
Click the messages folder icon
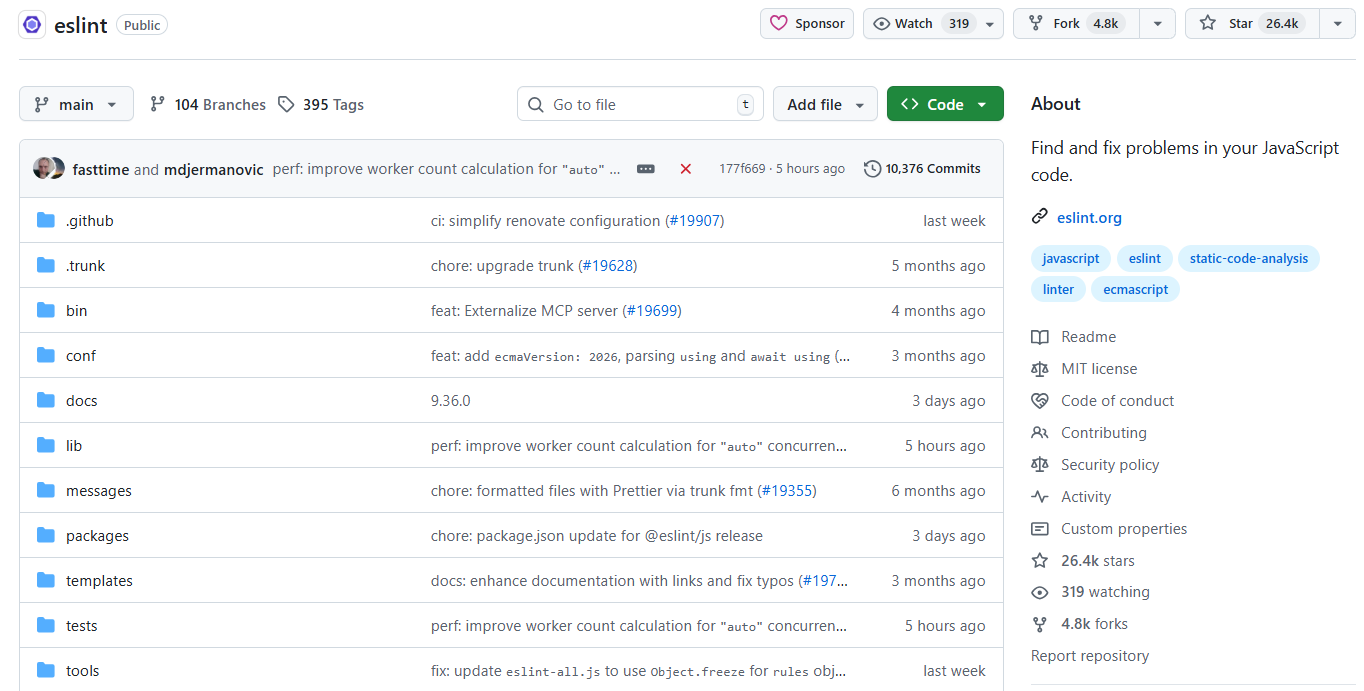[45, 490]
